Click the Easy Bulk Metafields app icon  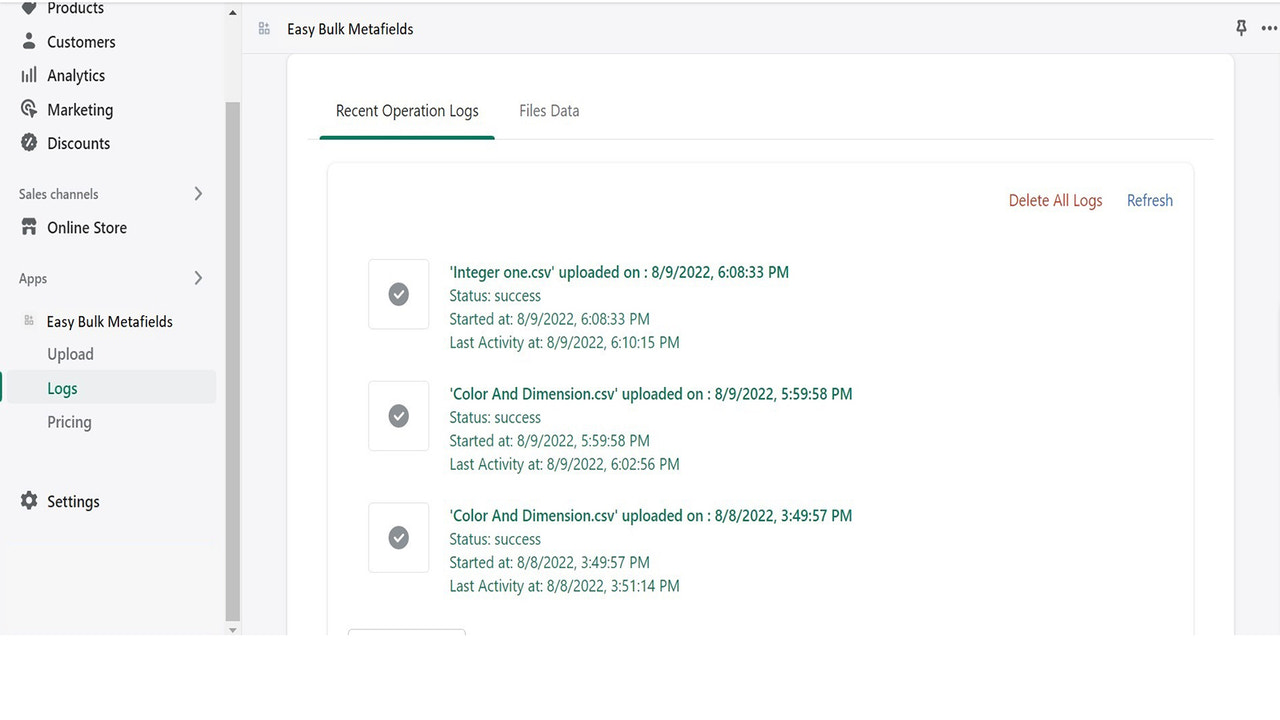[28, 321]
